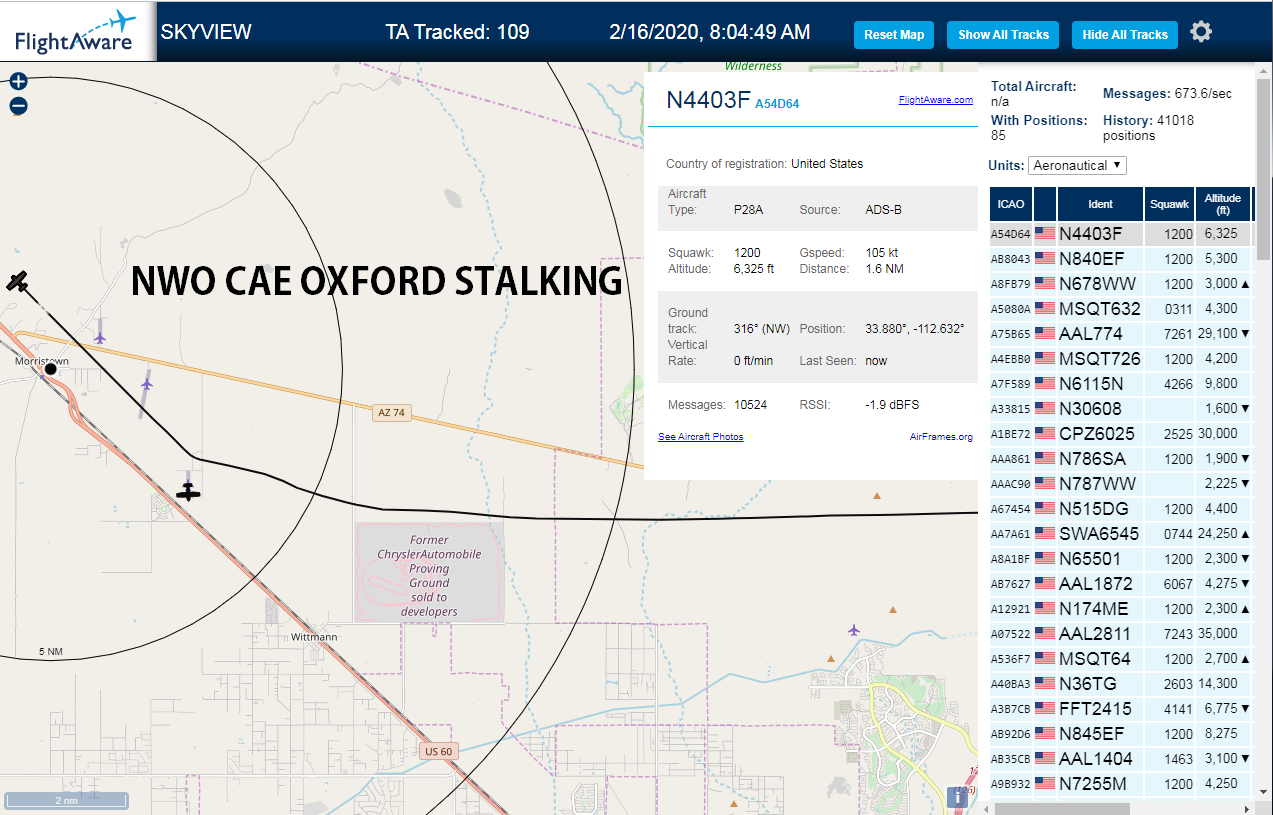Select the MSQT64 aircraft row
Screen dimensions: 1273x815
pyautogui.click(x=1120, y=659)
